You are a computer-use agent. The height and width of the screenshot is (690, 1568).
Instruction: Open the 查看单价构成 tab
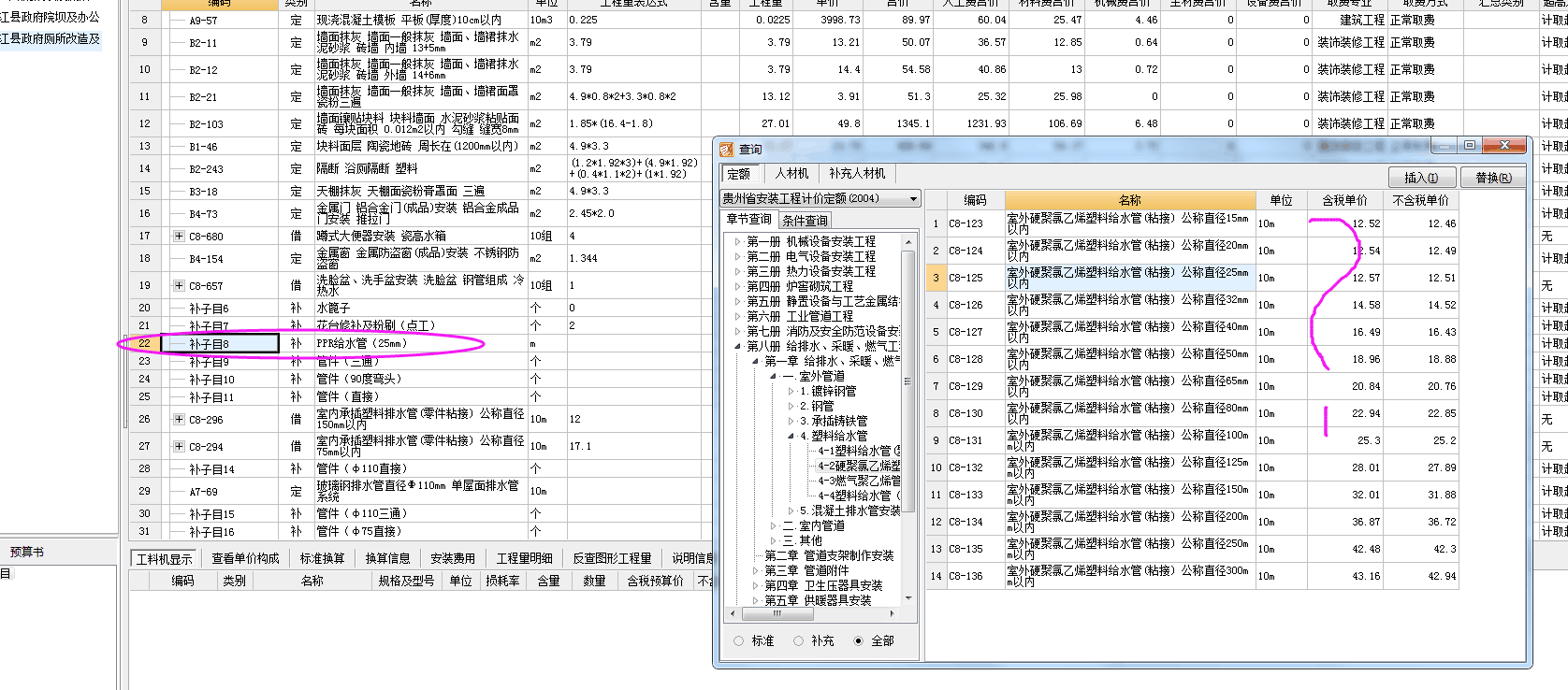(245, 558)
